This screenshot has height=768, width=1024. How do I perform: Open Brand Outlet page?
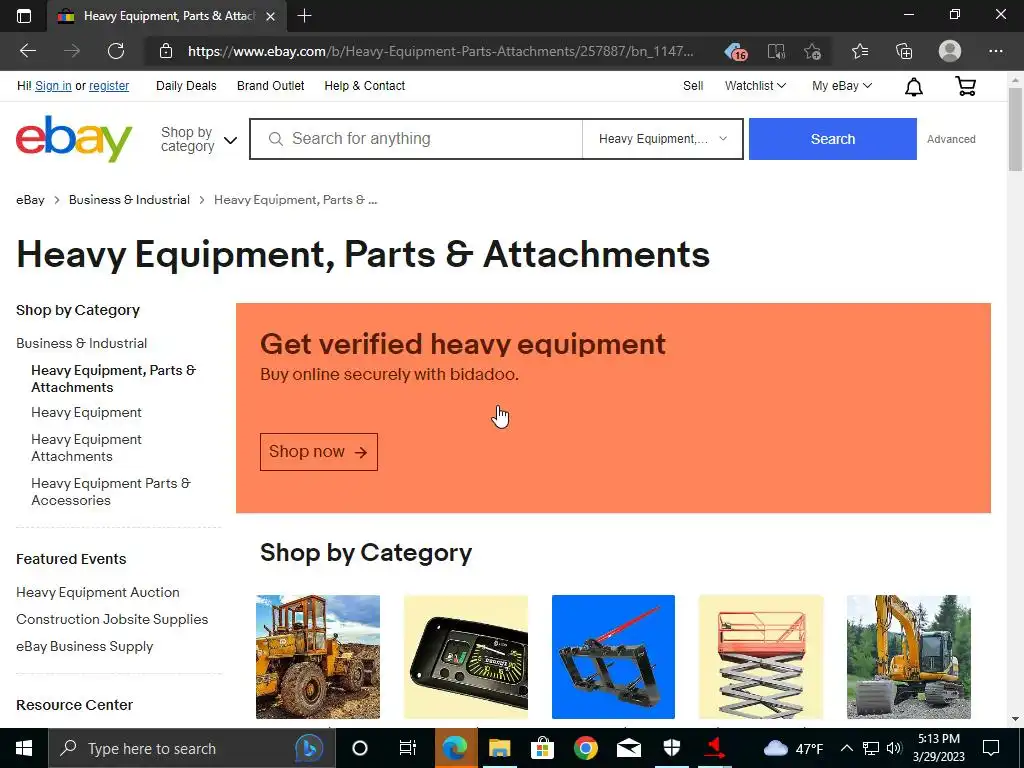270,86
